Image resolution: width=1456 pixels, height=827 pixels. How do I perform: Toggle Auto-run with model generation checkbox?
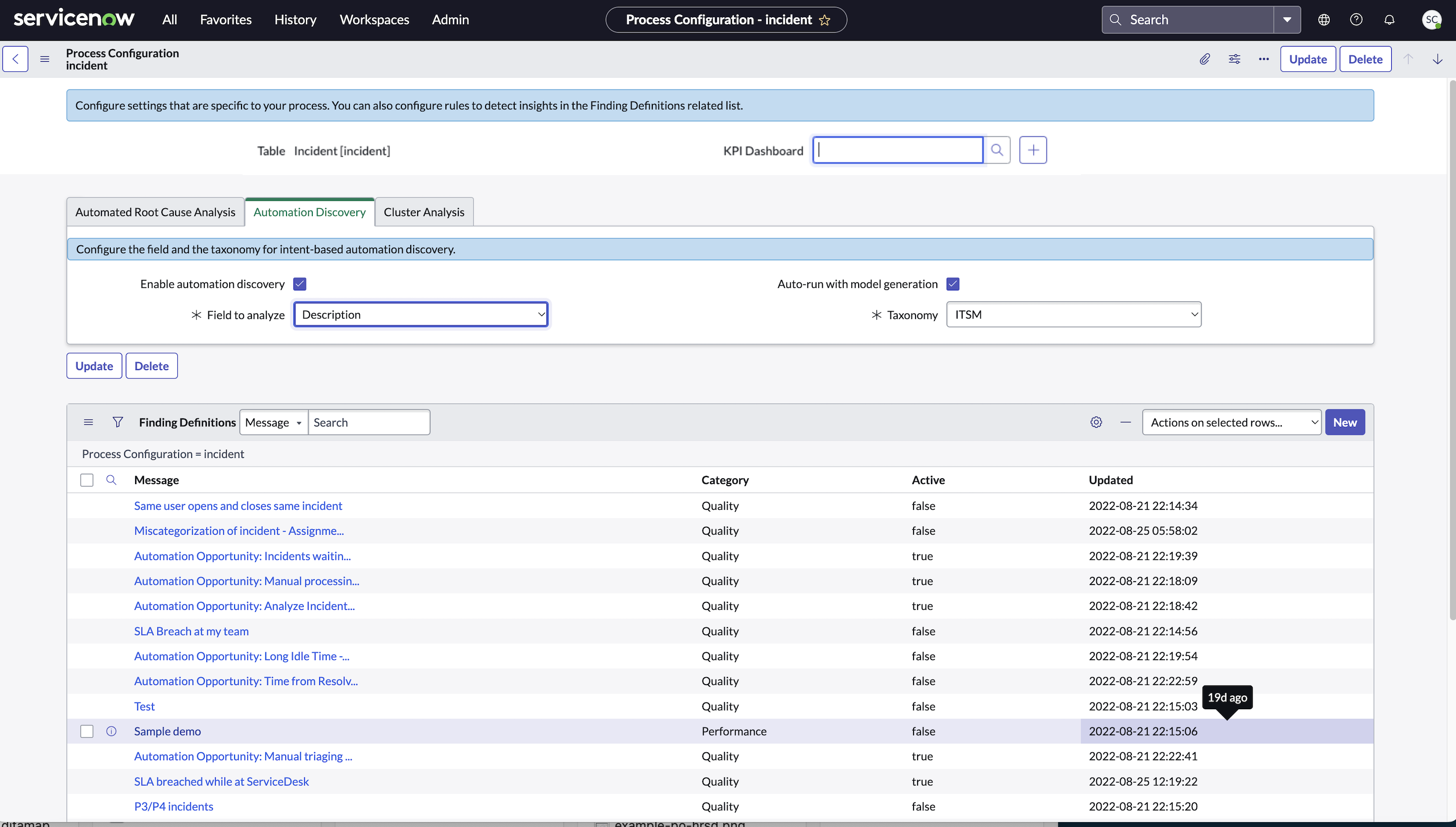(953, 284)
